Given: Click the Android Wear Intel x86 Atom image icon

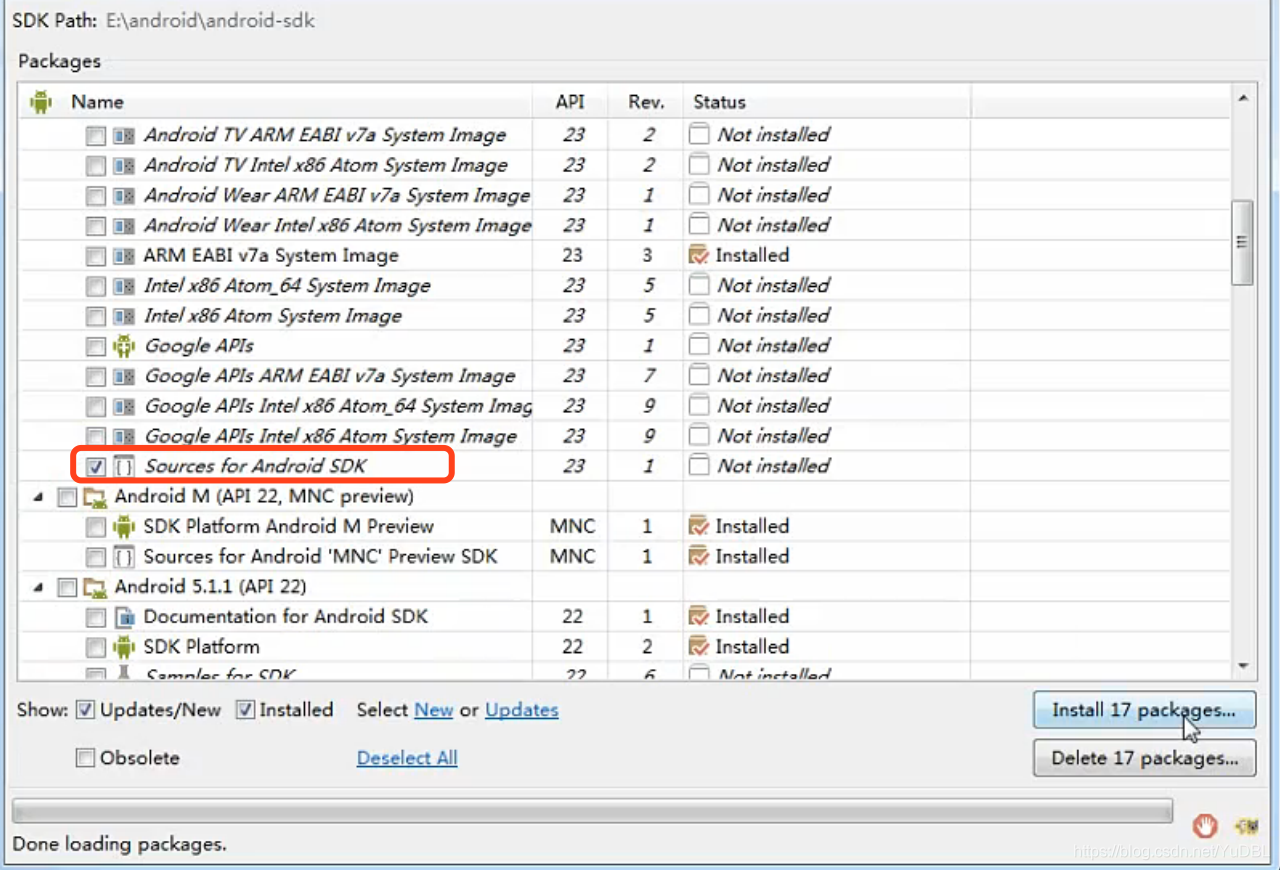Looking at the screenshot, I should pos(124,225).
